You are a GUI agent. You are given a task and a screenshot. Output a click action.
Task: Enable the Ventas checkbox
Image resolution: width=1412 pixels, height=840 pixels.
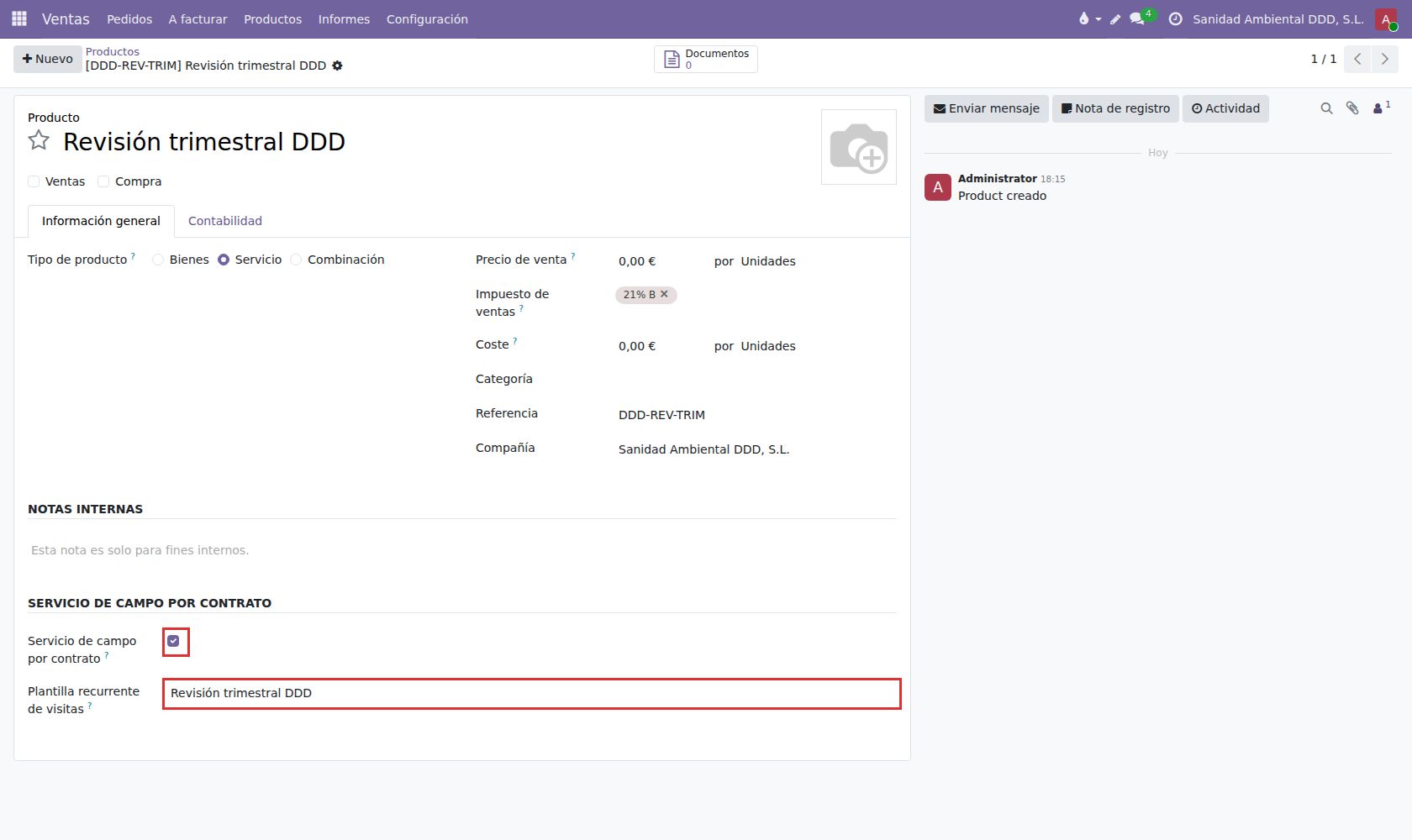[x=34, y=181]
